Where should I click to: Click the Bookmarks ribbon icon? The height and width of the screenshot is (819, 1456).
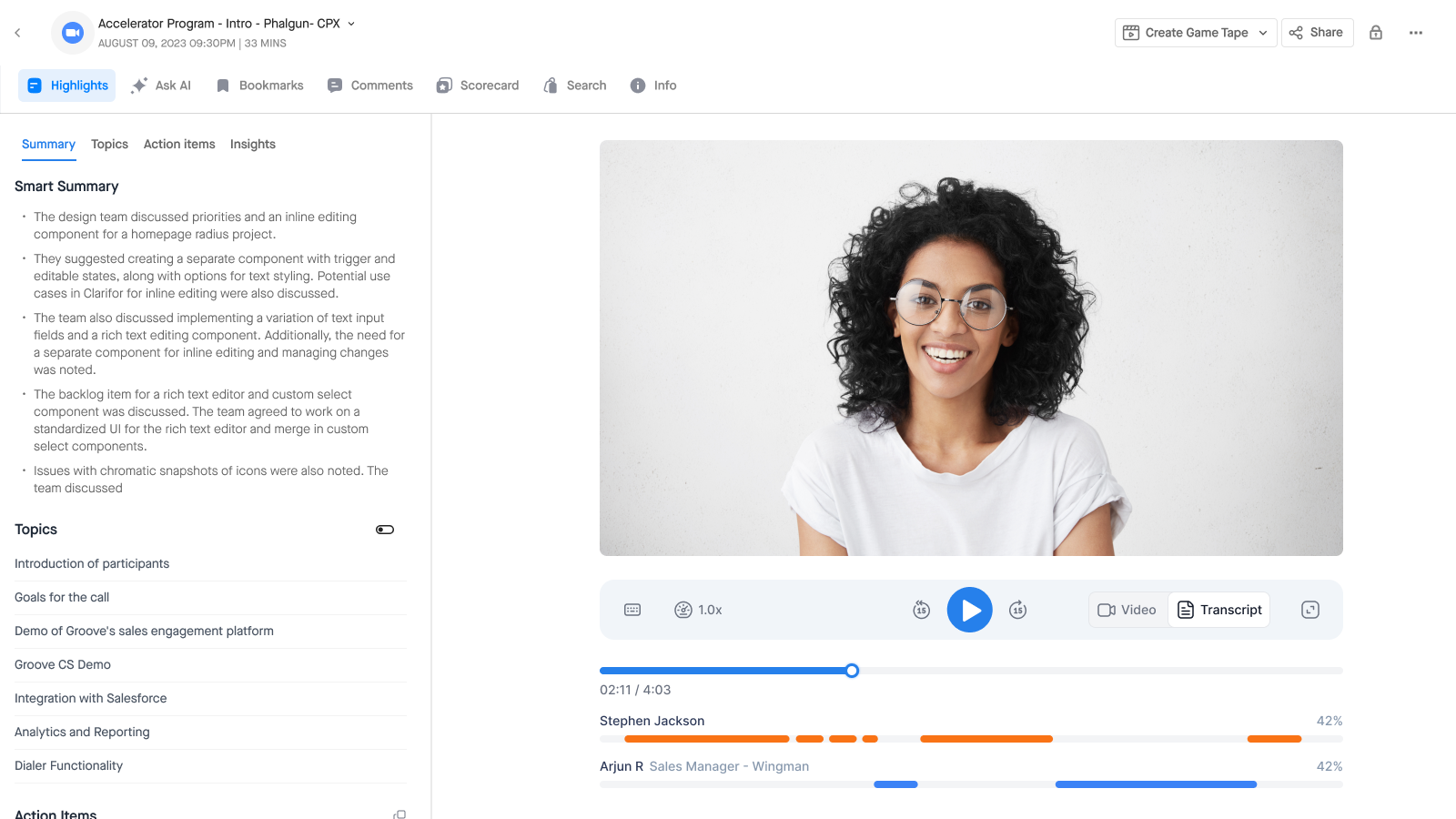(x=223, y=86)
